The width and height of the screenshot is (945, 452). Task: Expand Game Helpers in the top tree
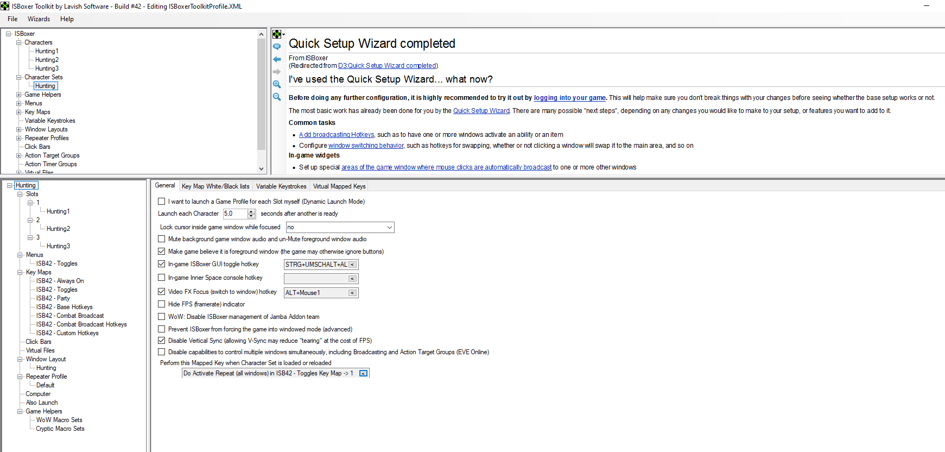19,95
